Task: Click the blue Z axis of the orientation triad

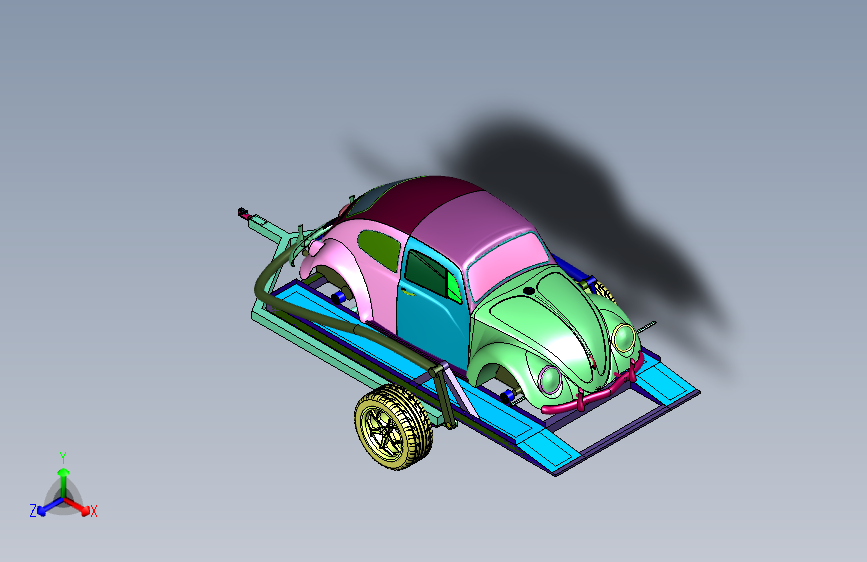Action: point(50,506)
